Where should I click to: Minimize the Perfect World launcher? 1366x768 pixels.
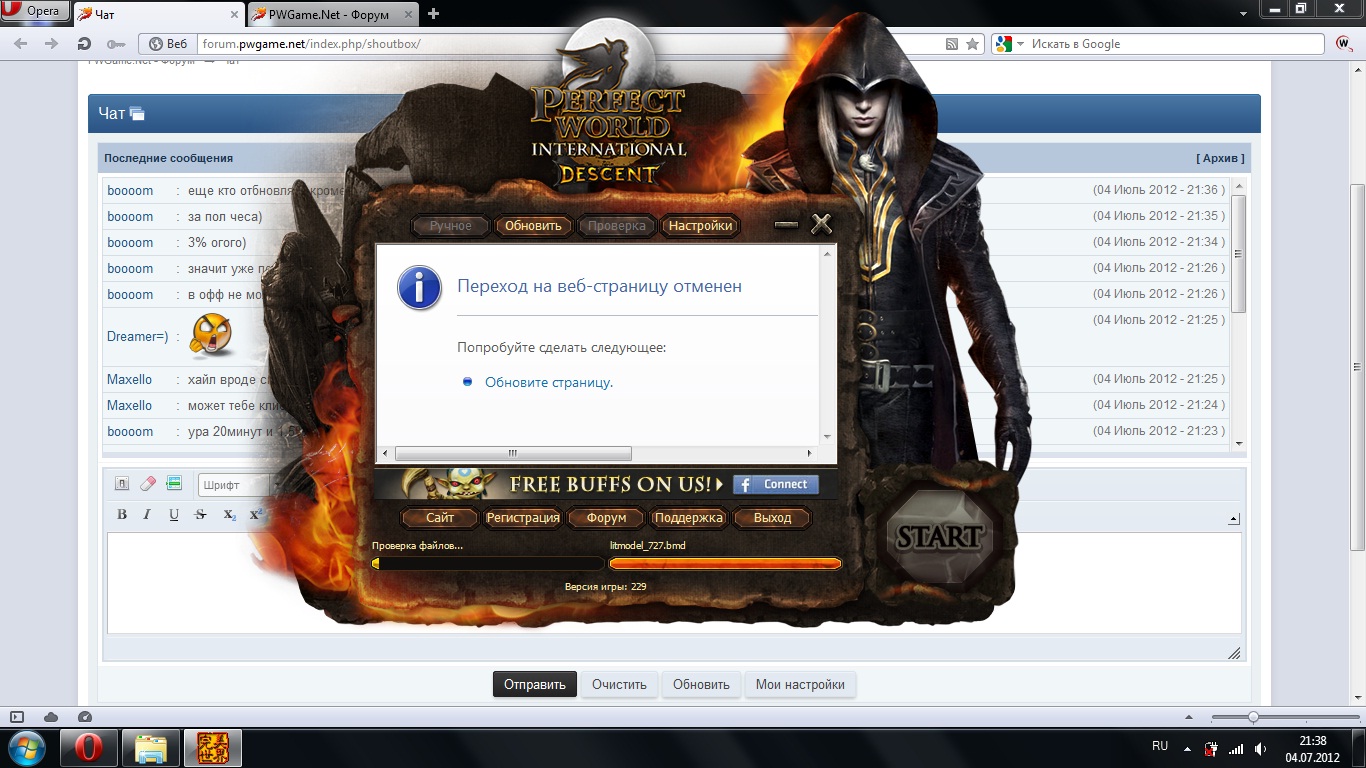(x=786, y=225)
